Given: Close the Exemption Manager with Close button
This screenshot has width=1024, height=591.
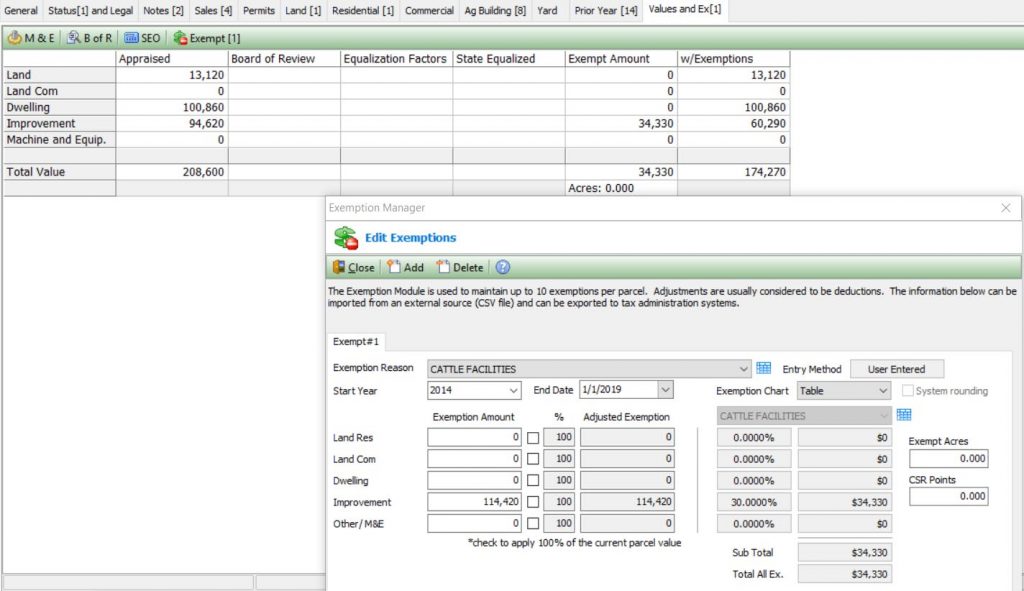Looking at the screenshot, I should (353, 267).
